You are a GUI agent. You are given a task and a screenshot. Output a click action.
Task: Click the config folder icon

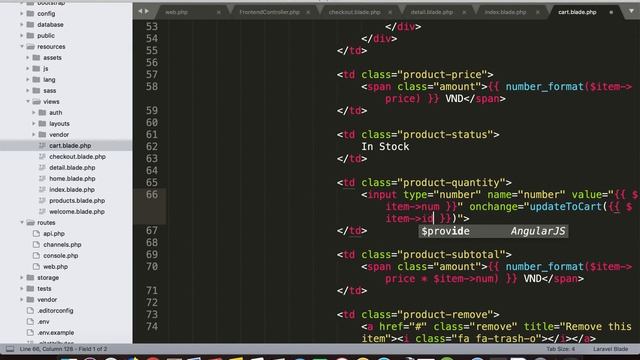tap(30, 13)
